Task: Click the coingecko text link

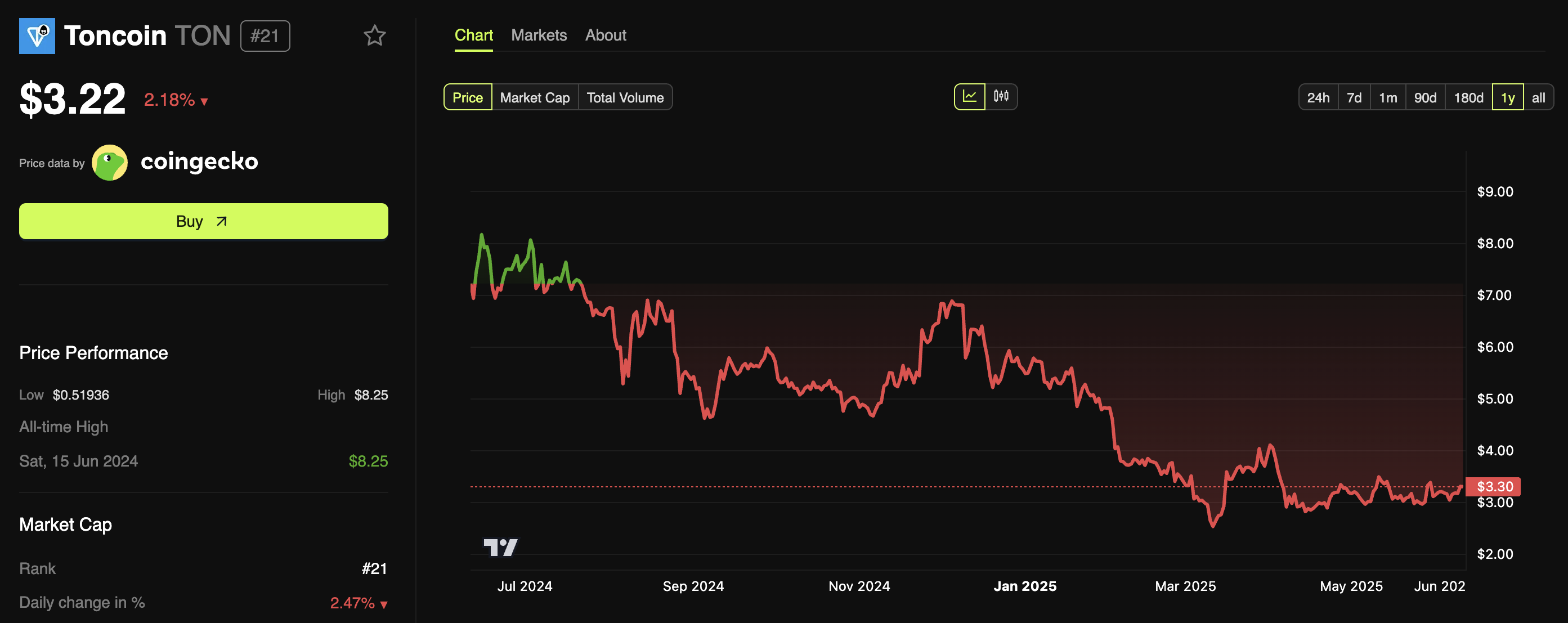Action: (199, 162)
